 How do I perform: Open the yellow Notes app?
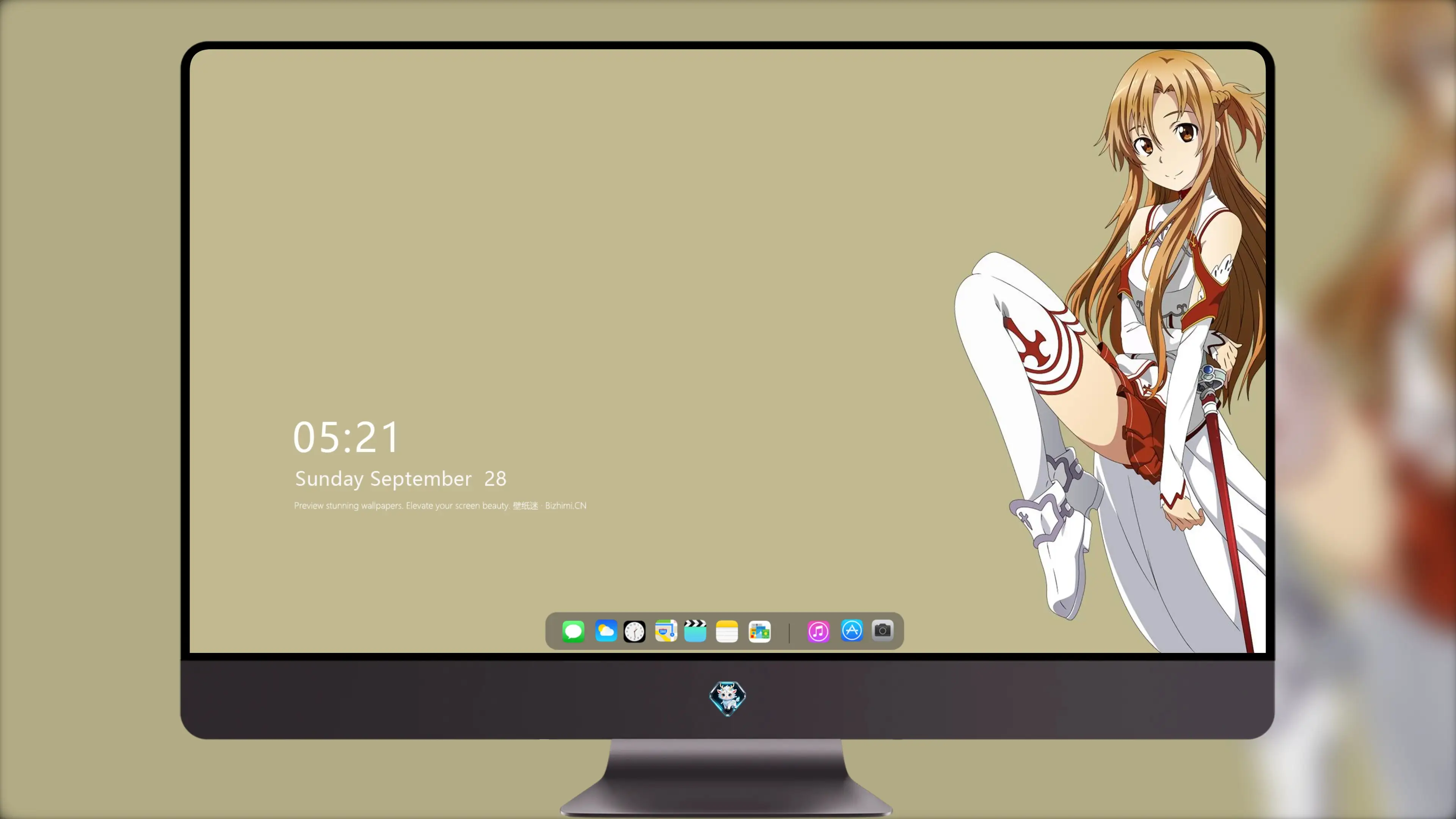pyautogui.click(x=727, y=631)
